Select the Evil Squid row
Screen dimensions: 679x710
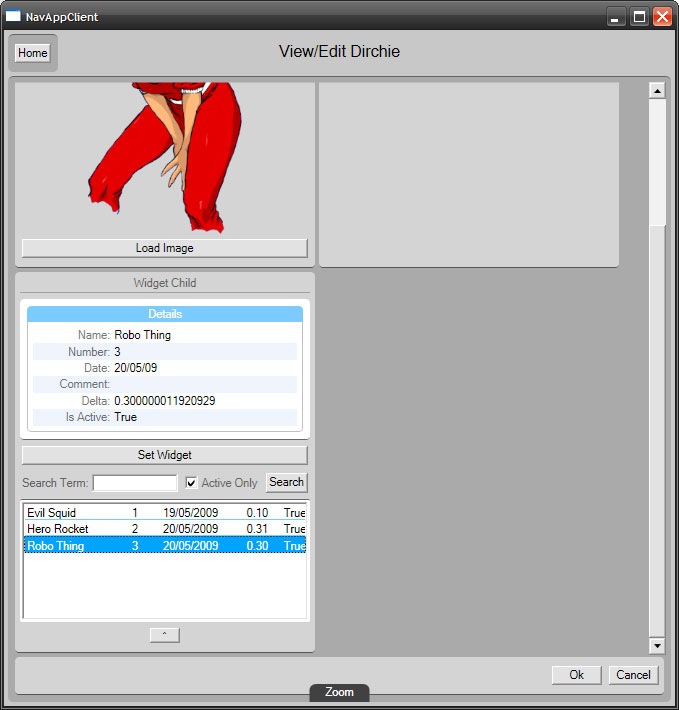coord(164,513)
